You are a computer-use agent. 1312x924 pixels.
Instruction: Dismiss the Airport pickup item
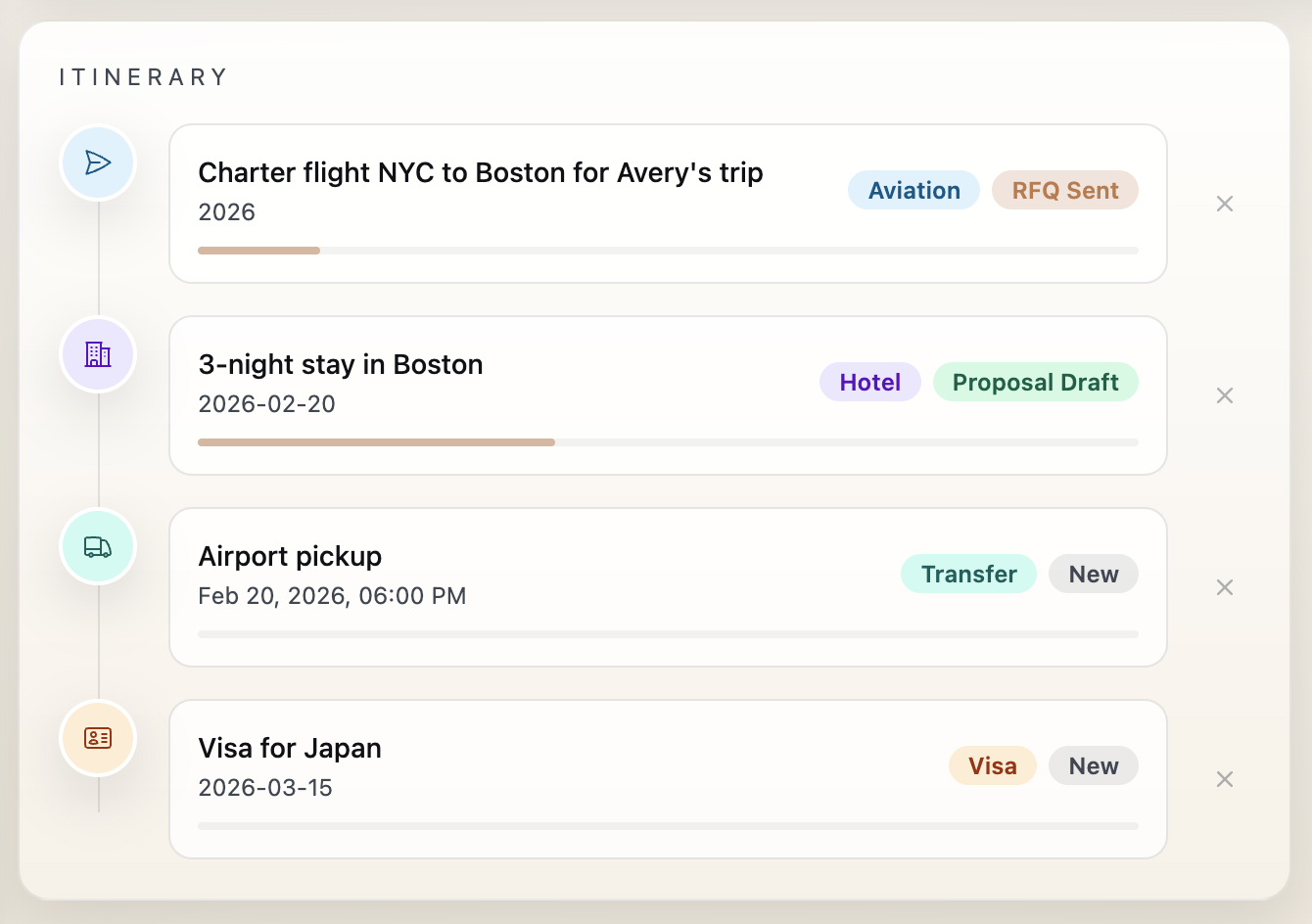[x=1225, y=587]
